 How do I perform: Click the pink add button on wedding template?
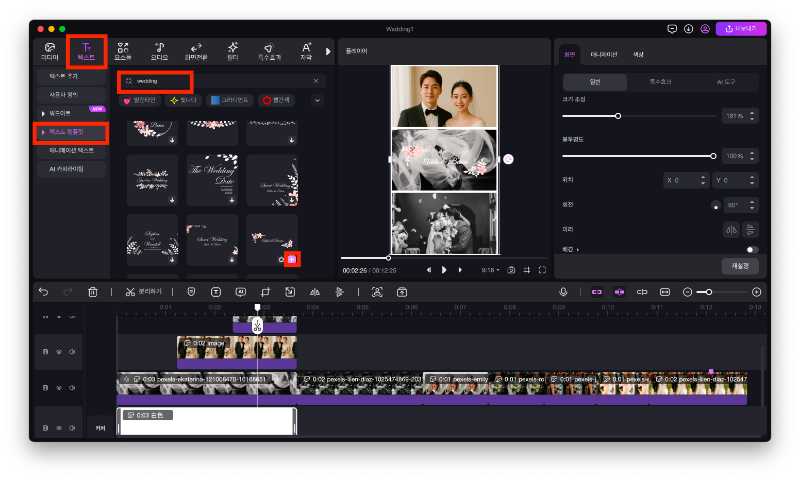[x=291, y=259]
